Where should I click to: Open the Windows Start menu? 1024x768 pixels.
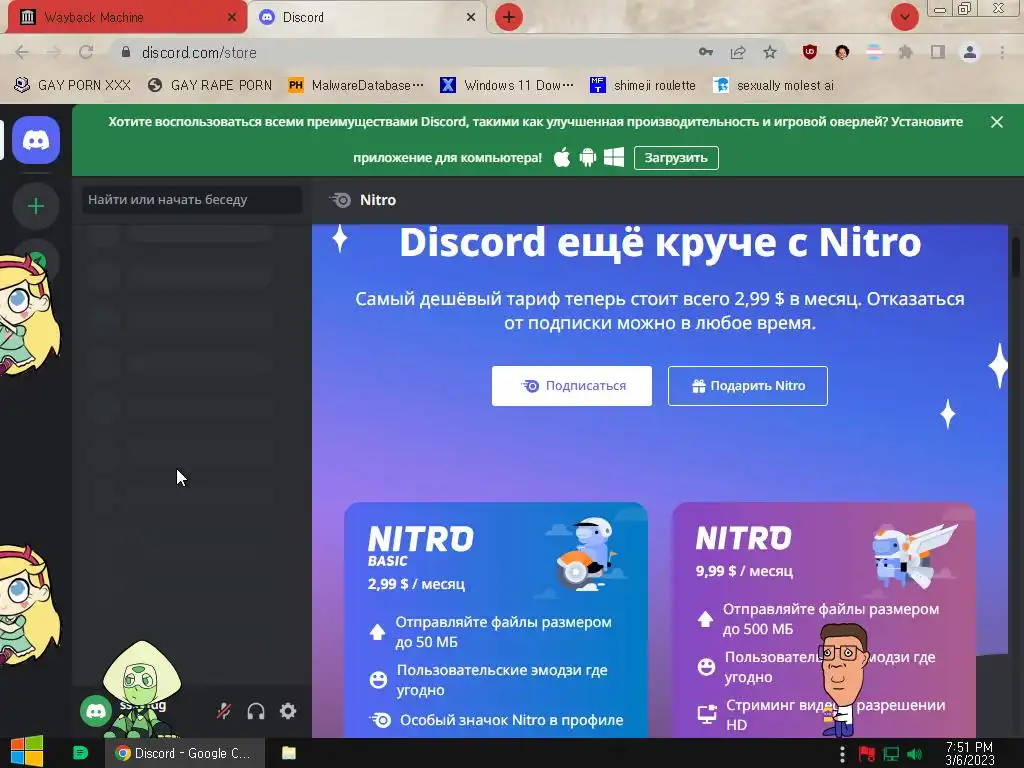point(27,752)
